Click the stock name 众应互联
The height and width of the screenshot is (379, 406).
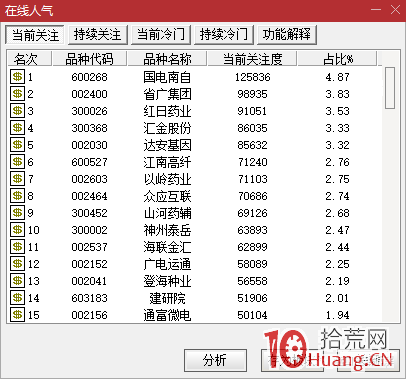click(x=167, y=196)
